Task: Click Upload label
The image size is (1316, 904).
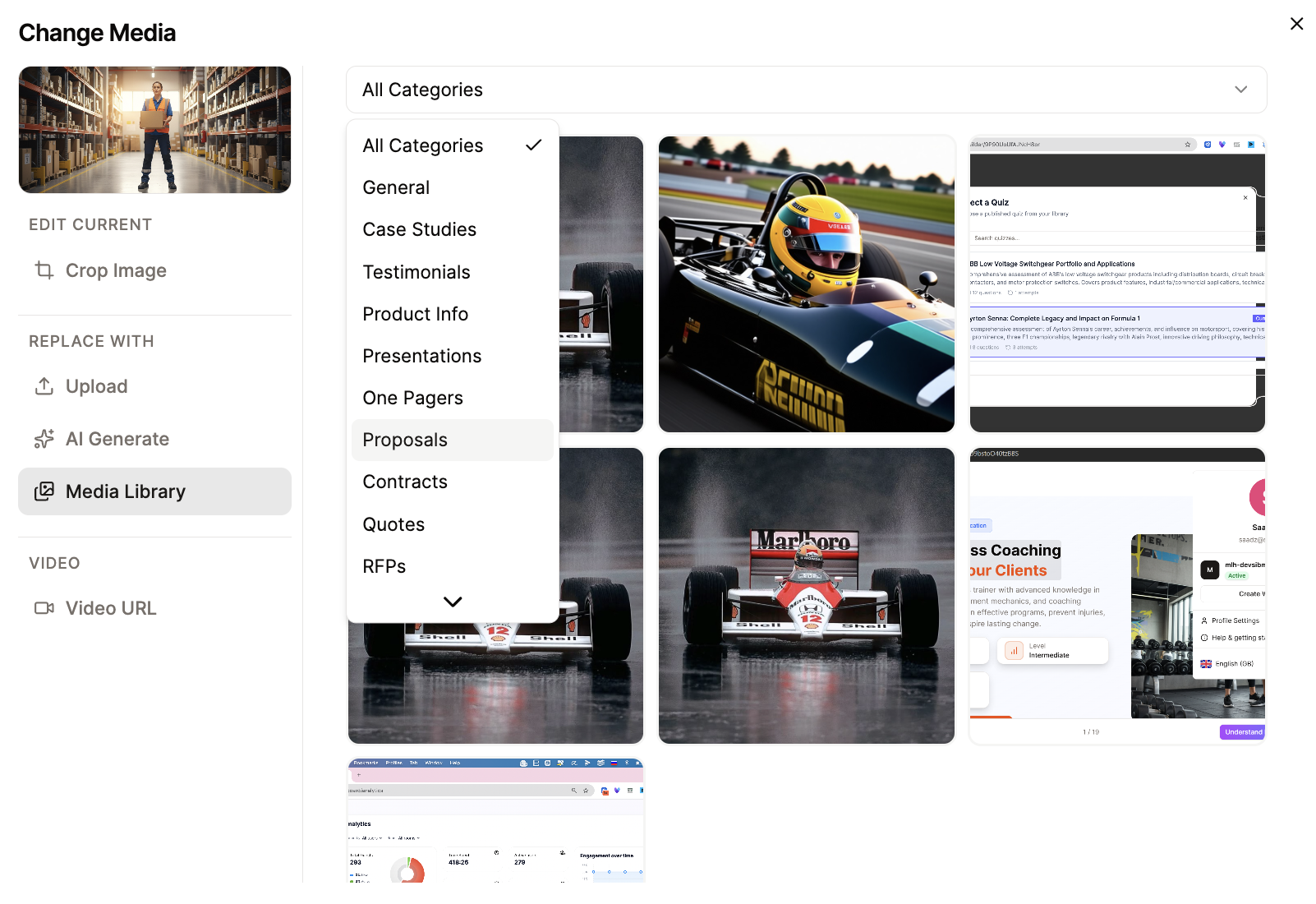Action: click(x=96, y=386)
